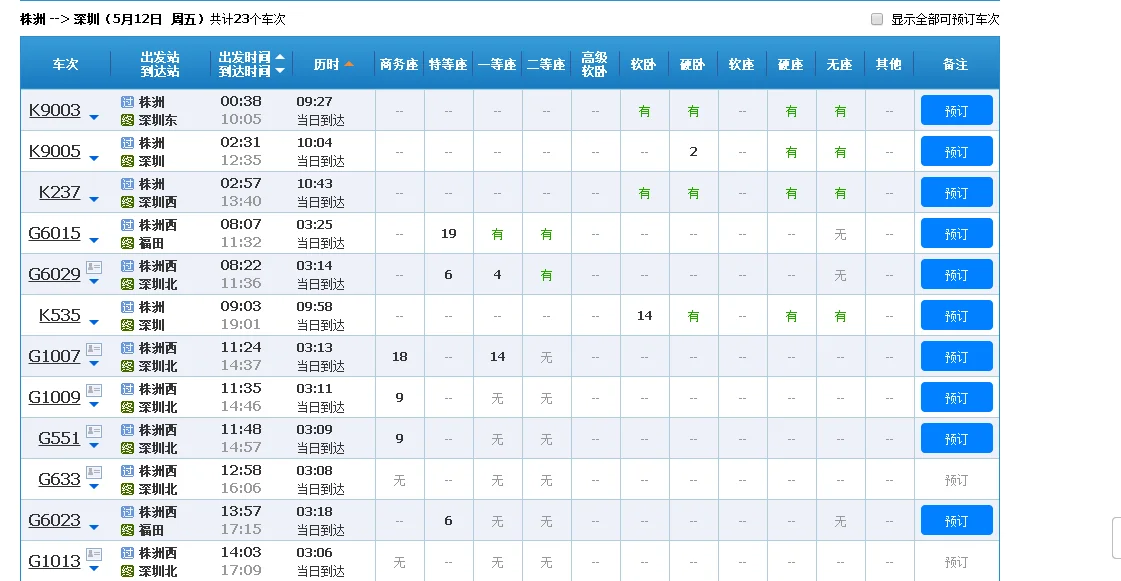Book train K9005 with 预订 button
This screenshot has height=581, width=1121.
click(x=956, y=152)
